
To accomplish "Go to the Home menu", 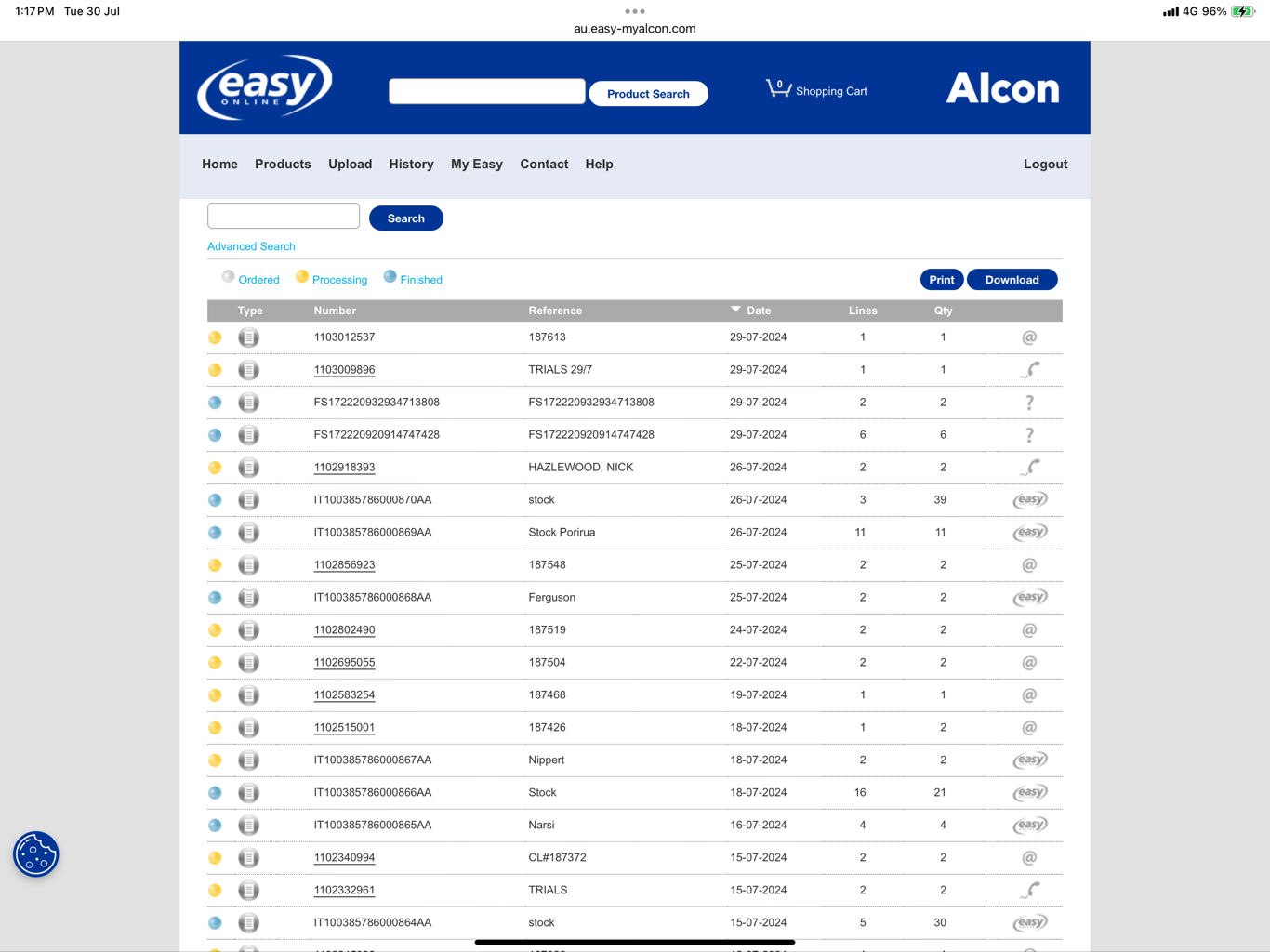I will tap(219, 165).
